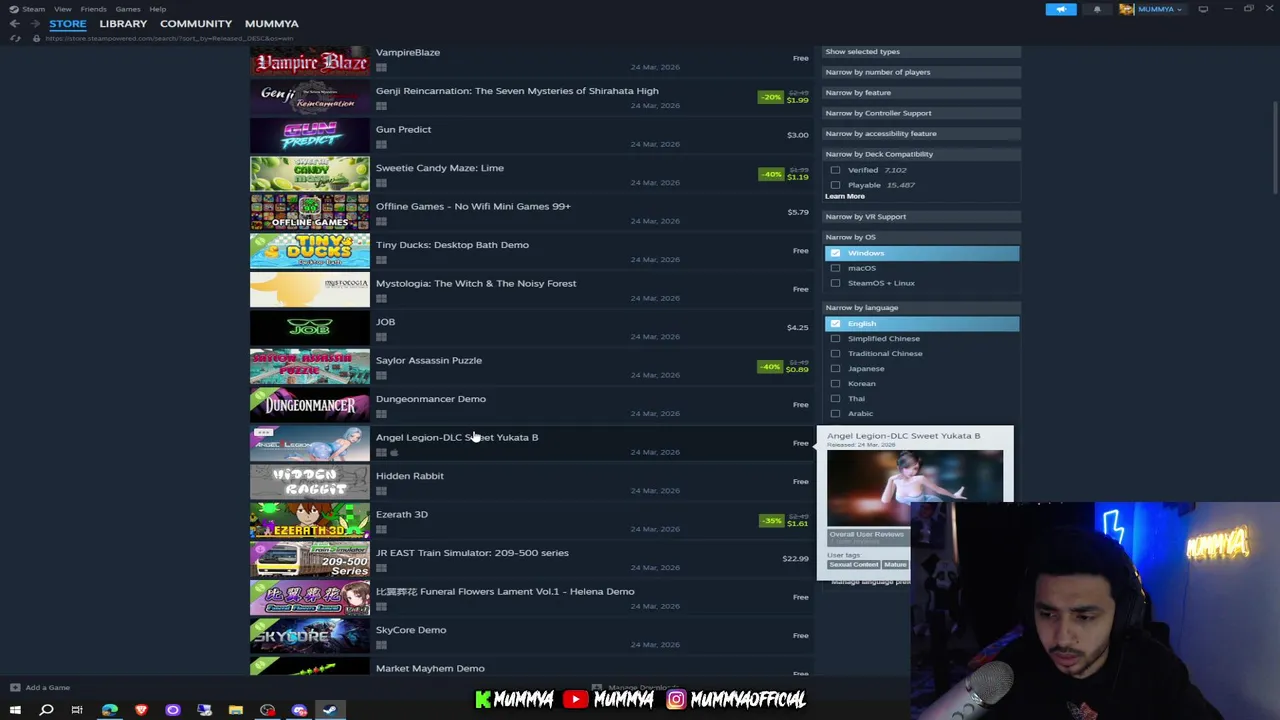Uncheck the English language filter
This screenshot has width=1280, height=720.
tap(835, 324)
